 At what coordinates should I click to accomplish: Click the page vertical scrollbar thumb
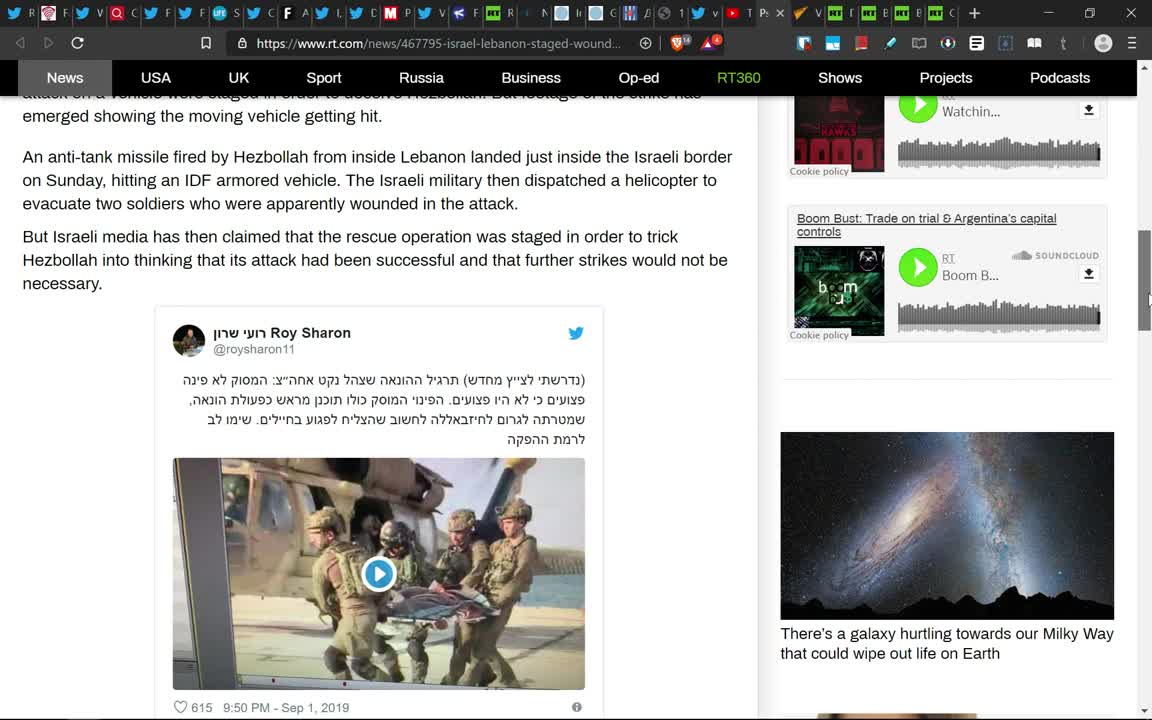pos(1144,280)
